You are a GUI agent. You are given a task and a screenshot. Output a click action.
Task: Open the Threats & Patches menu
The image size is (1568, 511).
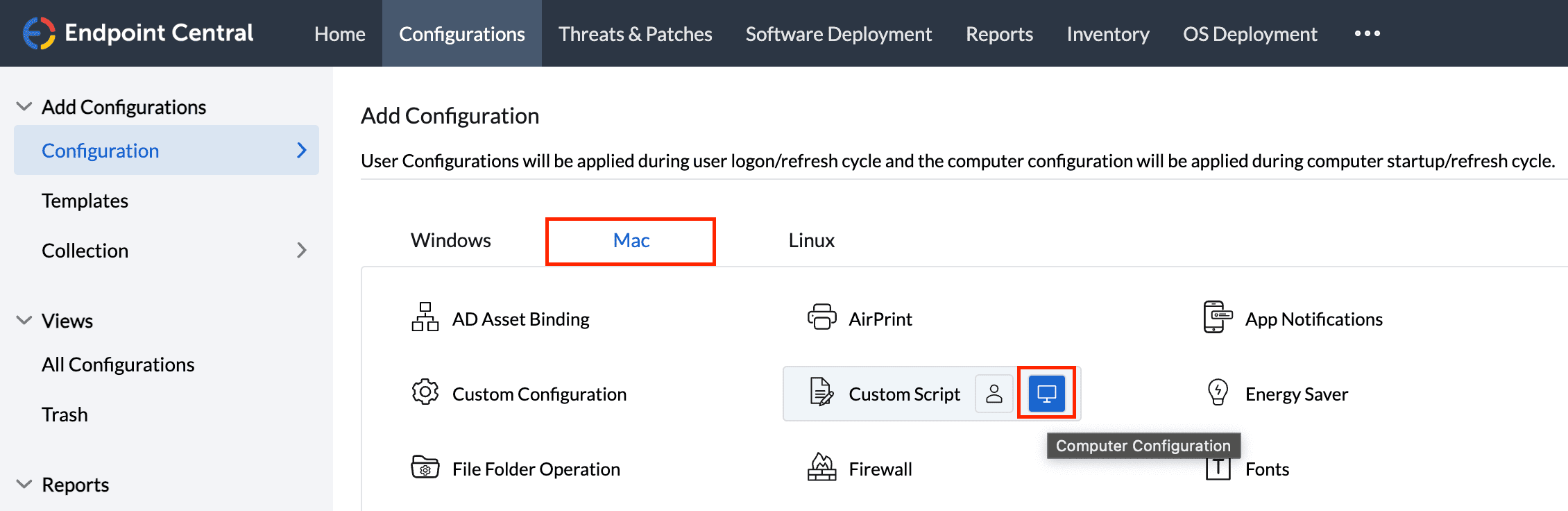tap(635, 34)
